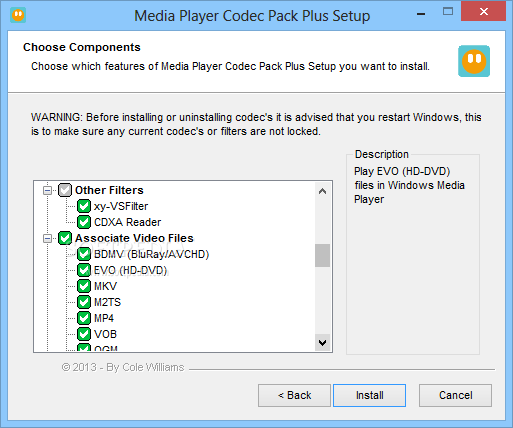
Task: Select the CDXA Reader tree item label
Action: (x=128, y=222)
